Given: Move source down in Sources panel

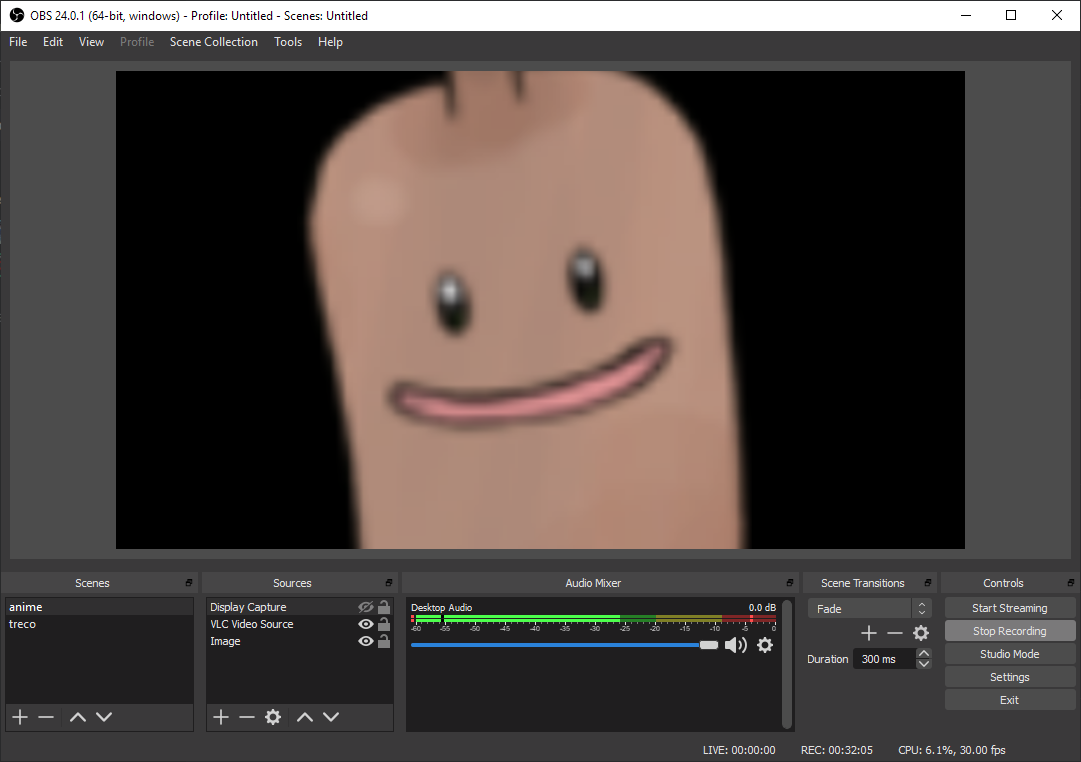Looking at the screenshot, I should click(x=331, y=717).
